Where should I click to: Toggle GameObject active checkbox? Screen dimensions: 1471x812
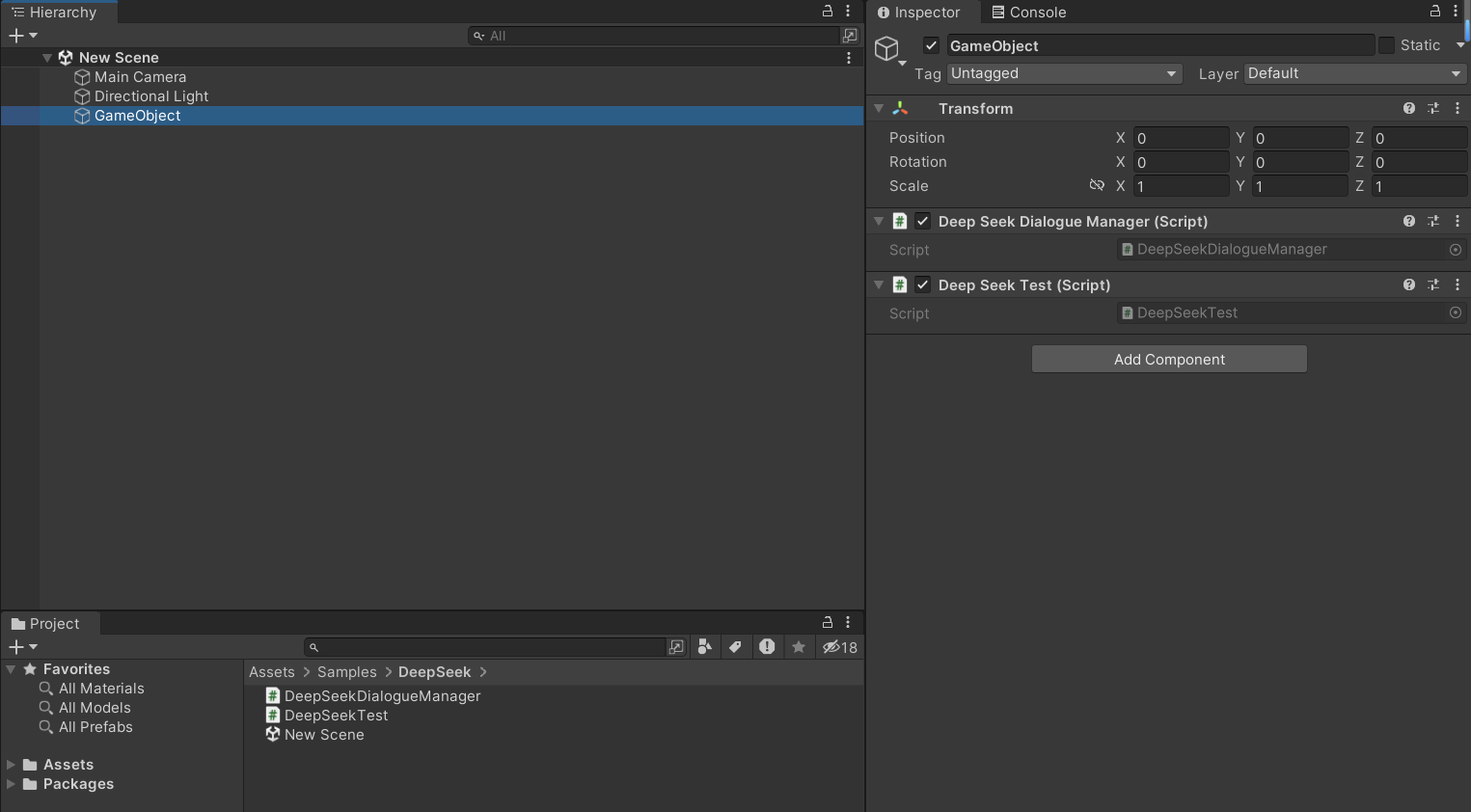[932, 45]
